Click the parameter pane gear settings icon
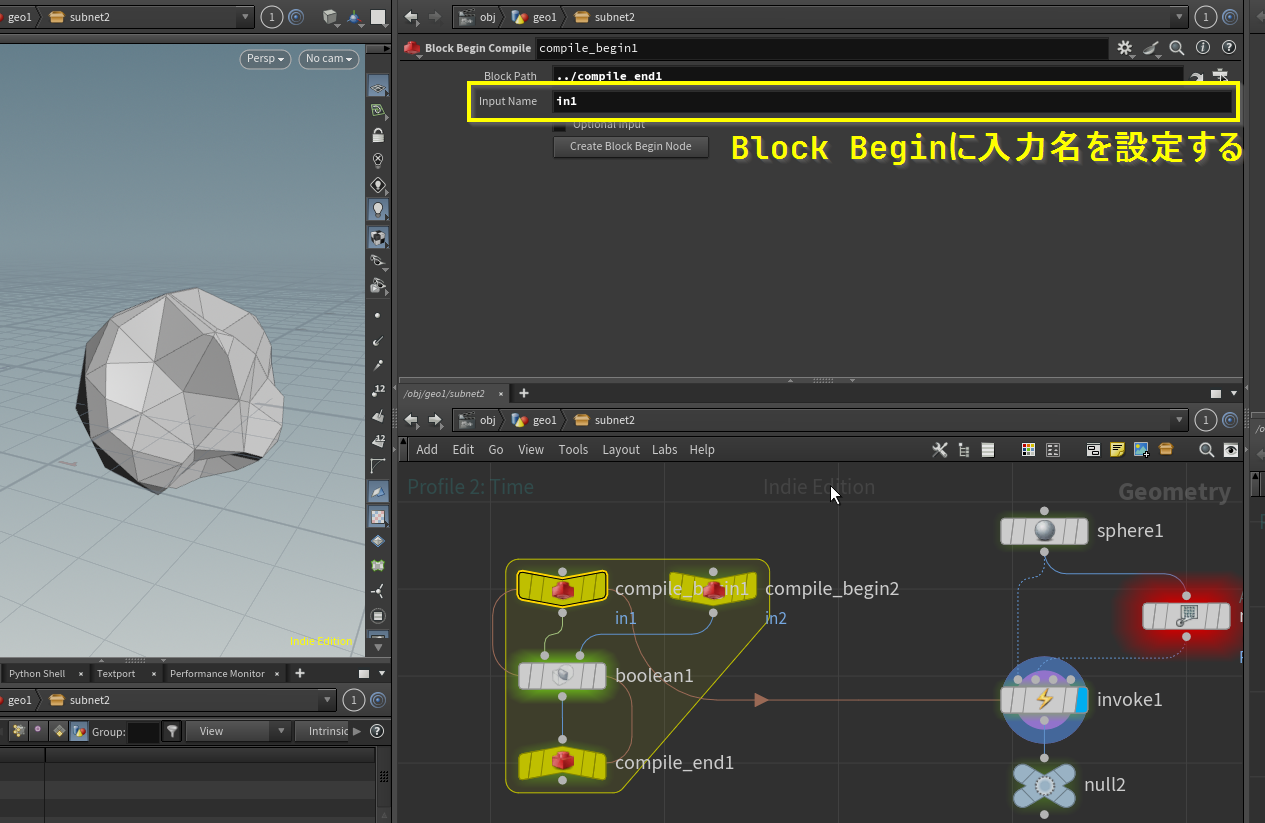1265x823 pixels. 1125,48
